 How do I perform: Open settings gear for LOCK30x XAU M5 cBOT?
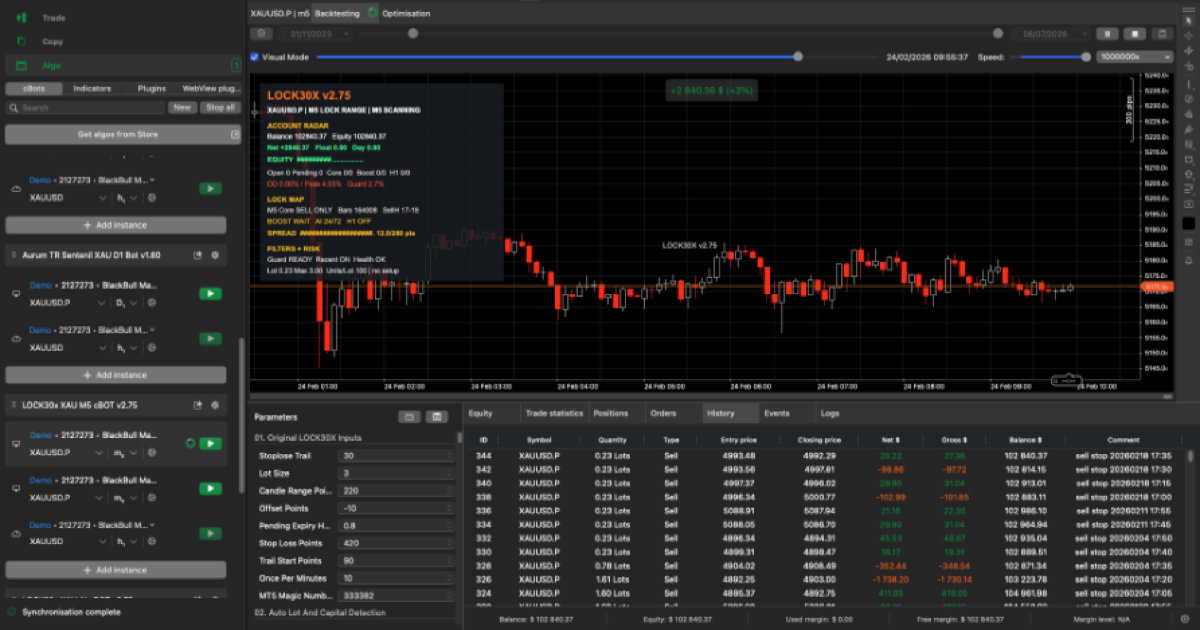215,405
